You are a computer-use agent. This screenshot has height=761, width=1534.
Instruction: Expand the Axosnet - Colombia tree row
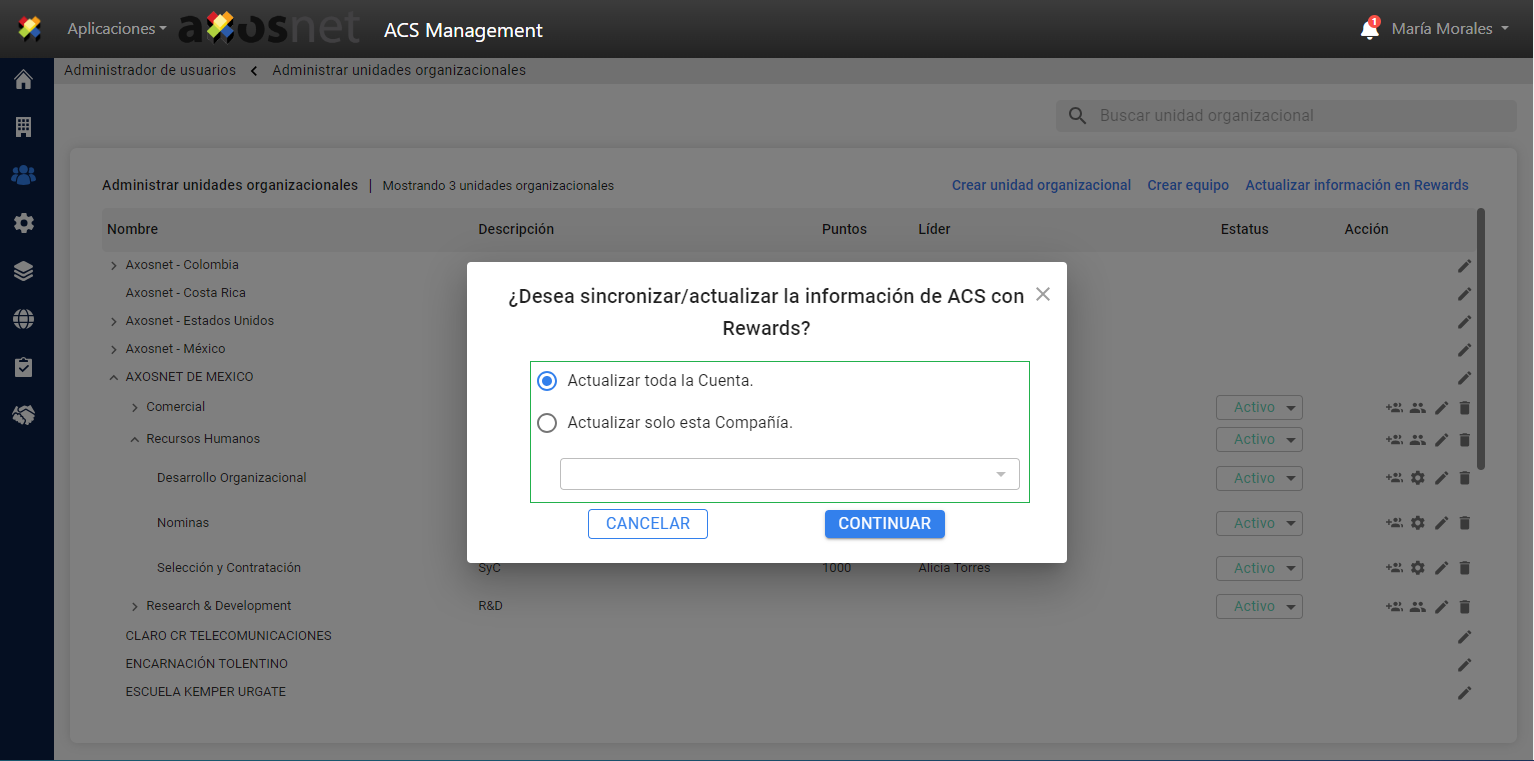pyautogui.click(x=114, y=266)
